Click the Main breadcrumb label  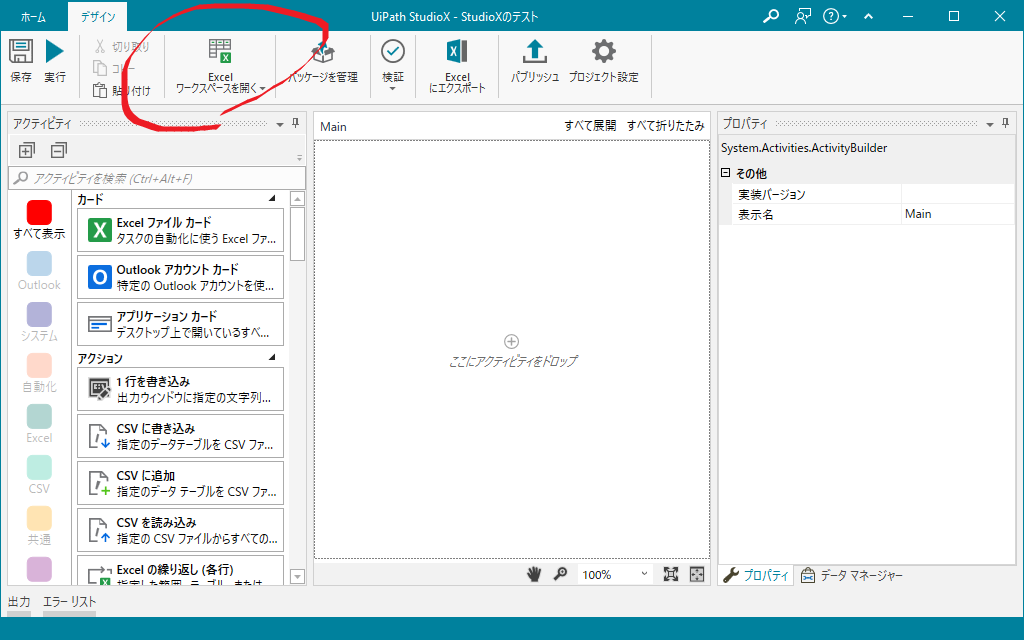(x=333, y=127)
